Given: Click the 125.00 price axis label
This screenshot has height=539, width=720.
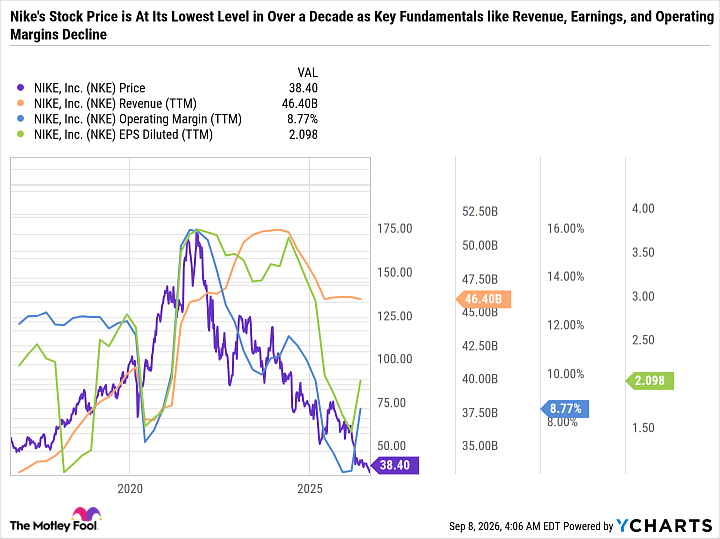Looking at the screenshot, I should (394, 316).
